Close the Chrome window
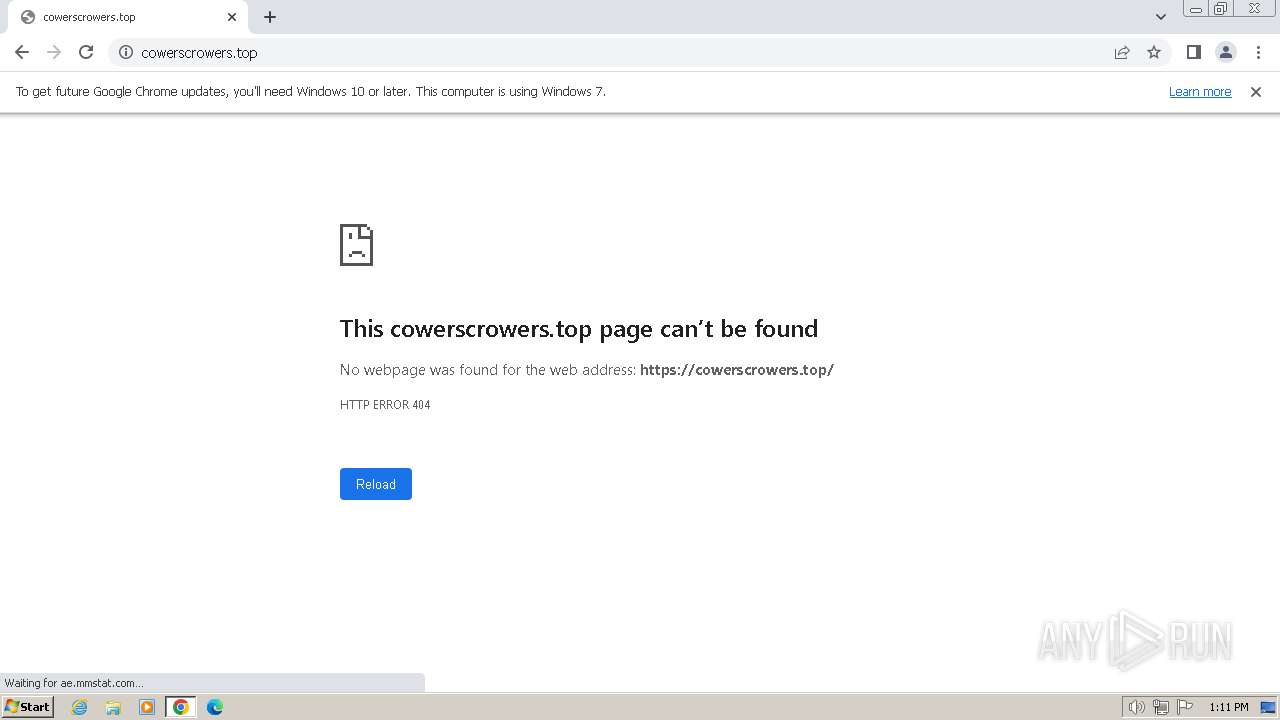The height and width of the screenshot is (720, 1280). (1255, 9)
